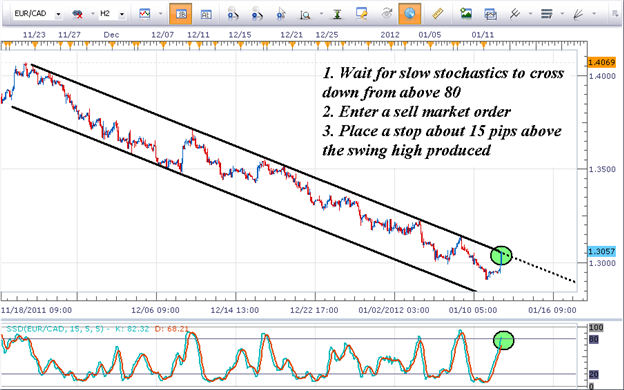This screenshot has width=624, height=390.
Task: Click the 2012 marker on top timeline
Action: (x=390, y=35)
